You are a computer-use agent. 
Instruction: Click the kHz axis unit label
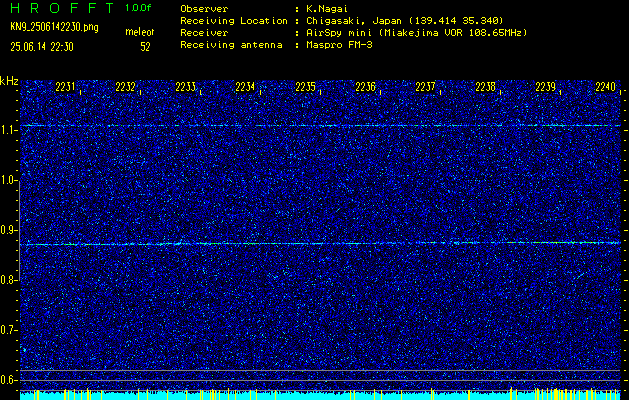pyautogui.click(x=9, y=81)
